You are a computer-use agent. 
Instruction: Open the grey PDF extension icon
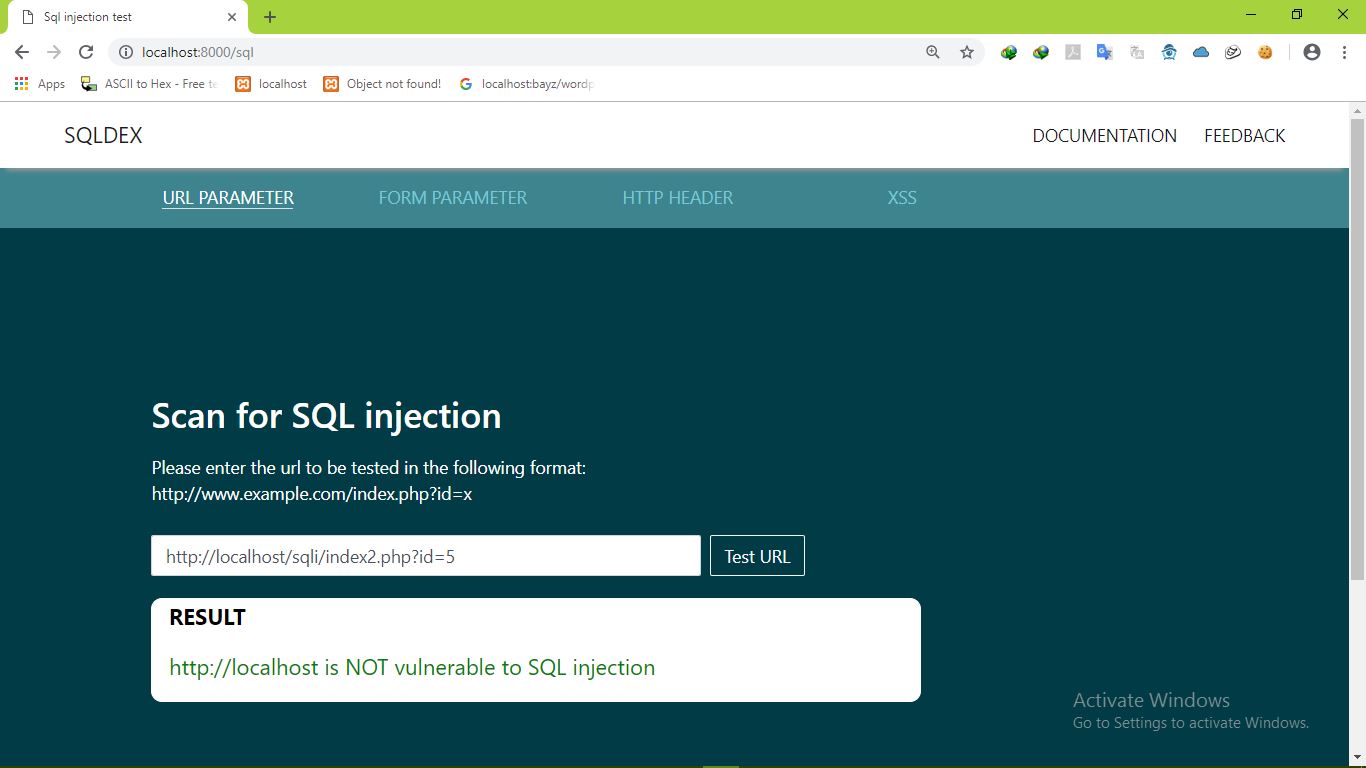1073,52
